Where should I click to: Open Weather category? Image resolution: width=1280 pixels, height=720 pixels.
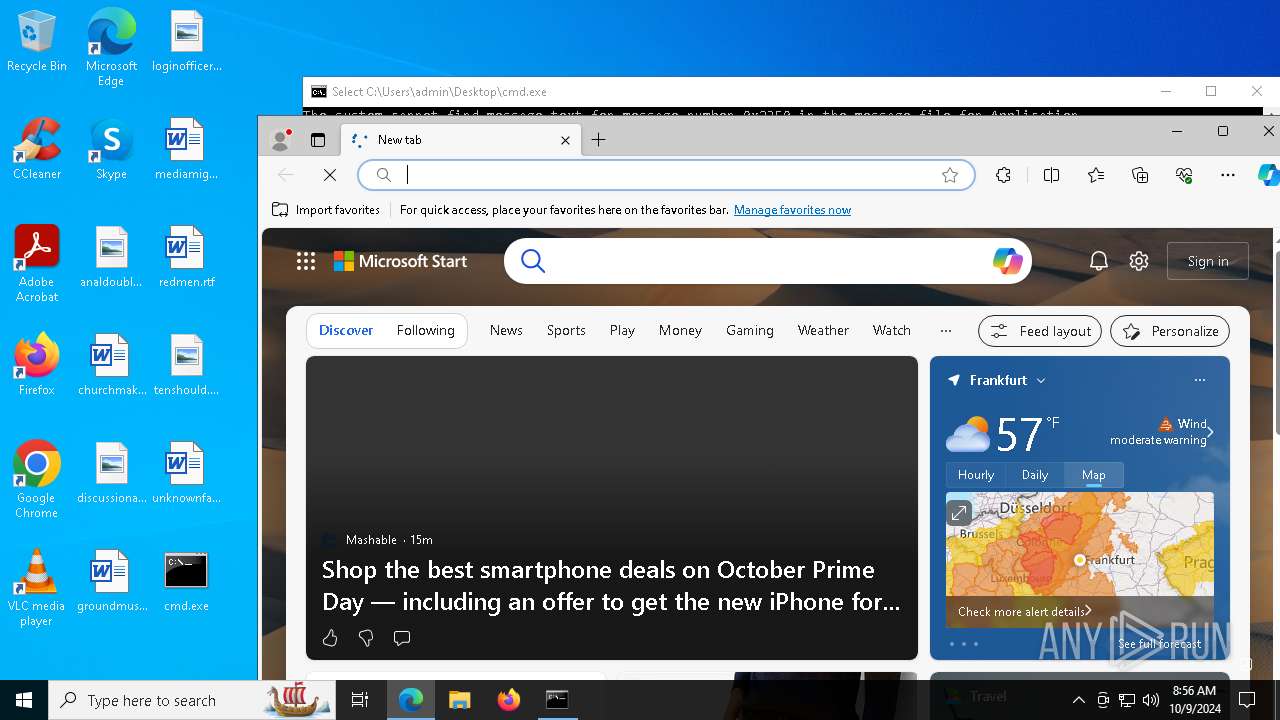(x=823, y=330)
